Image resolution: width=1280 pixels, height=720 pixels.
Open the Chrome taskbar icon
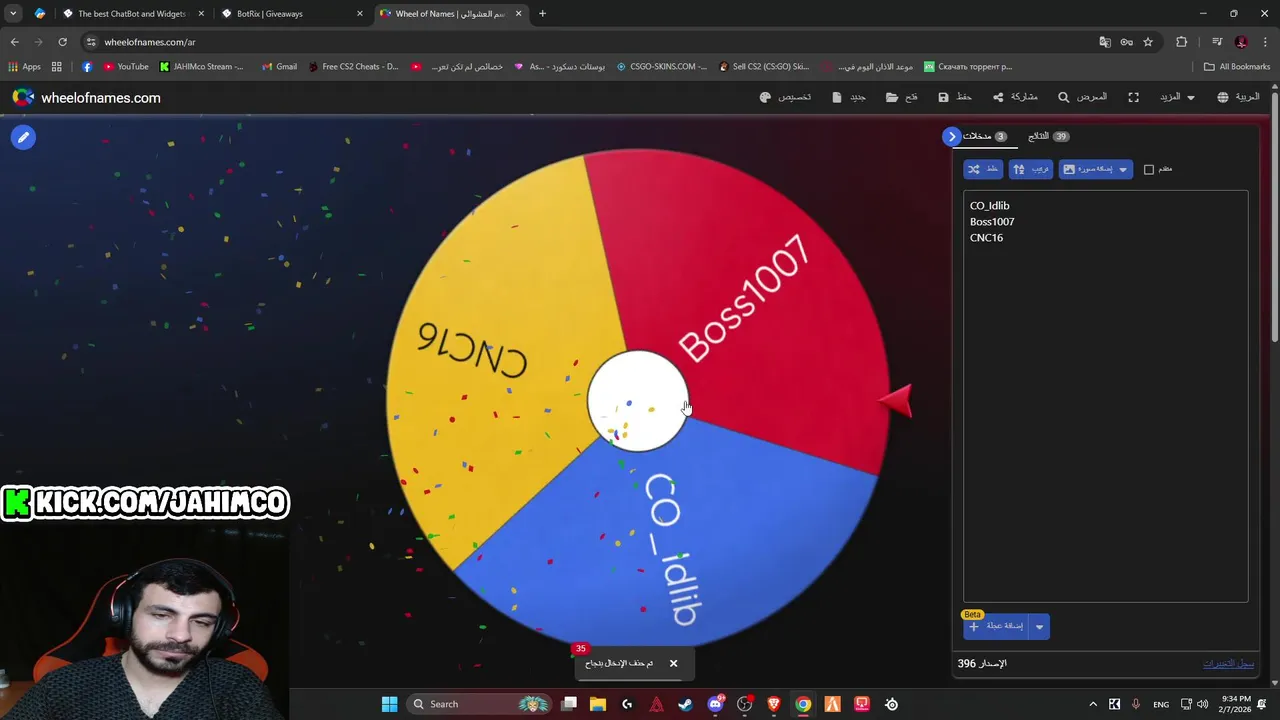(803, 704)
